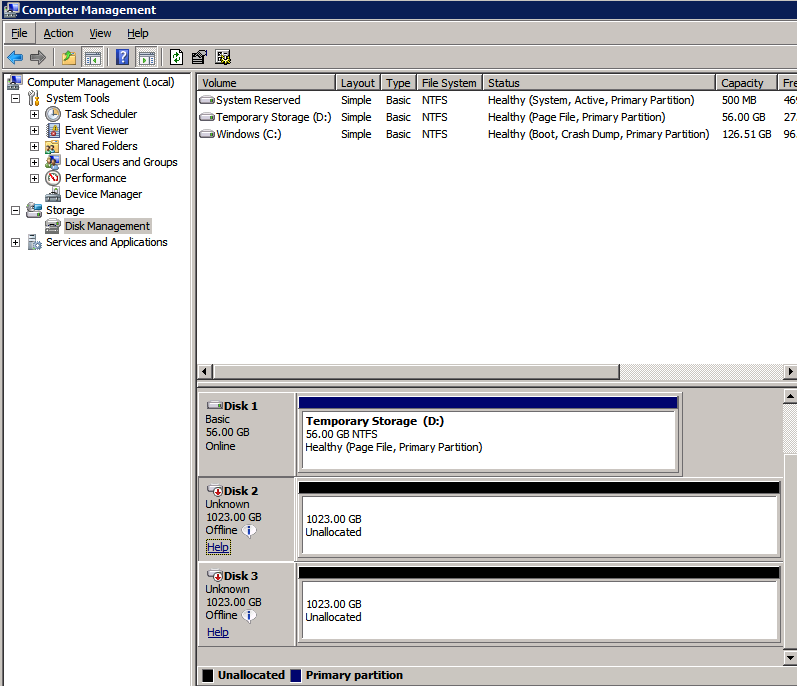This screenshot has height=686, width=797.
Task: Select the Temporary Storage (D:) partition block
Action: point(488,434)
